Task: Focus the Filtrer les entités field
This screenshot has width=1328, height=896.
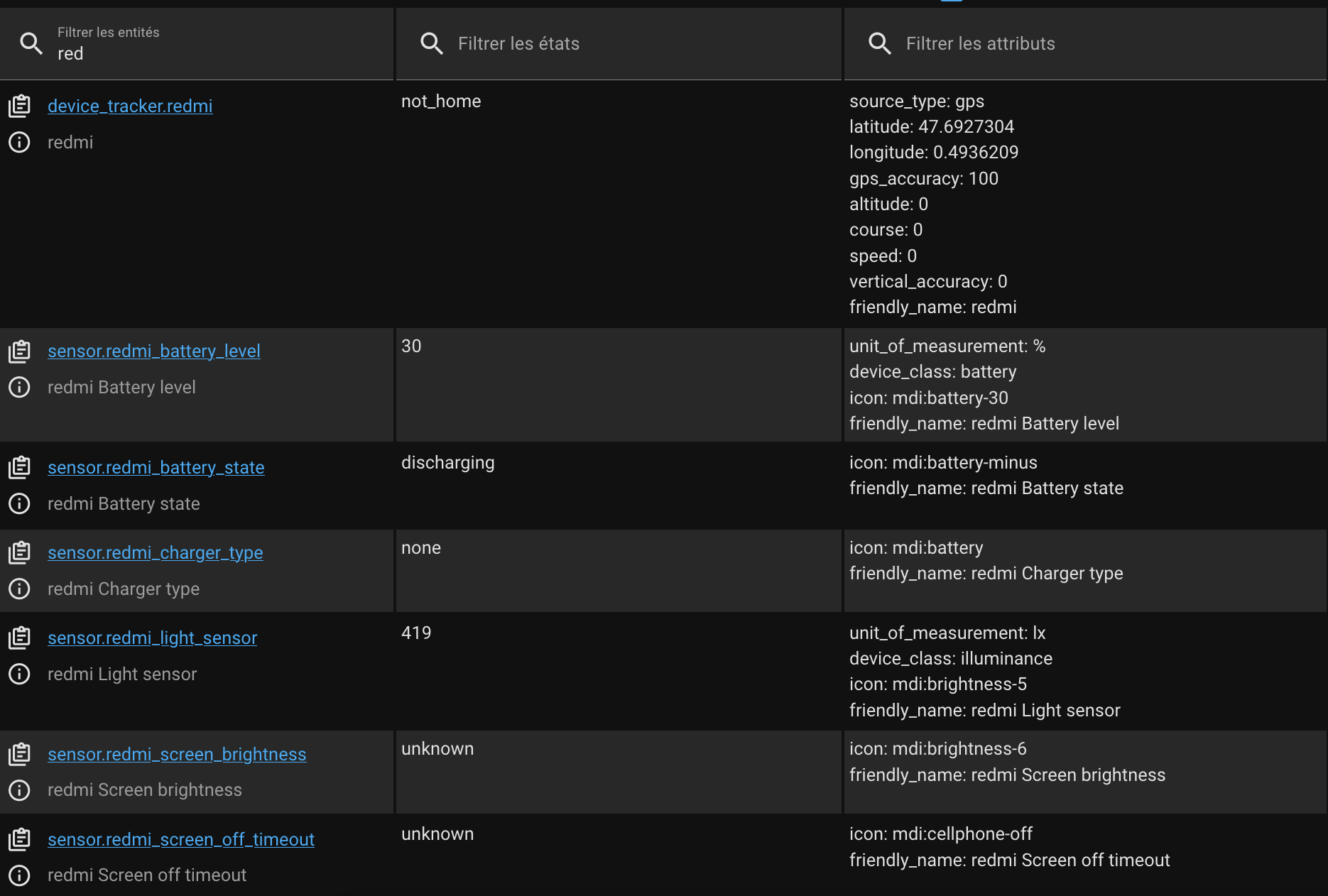Action: [197, 44]
